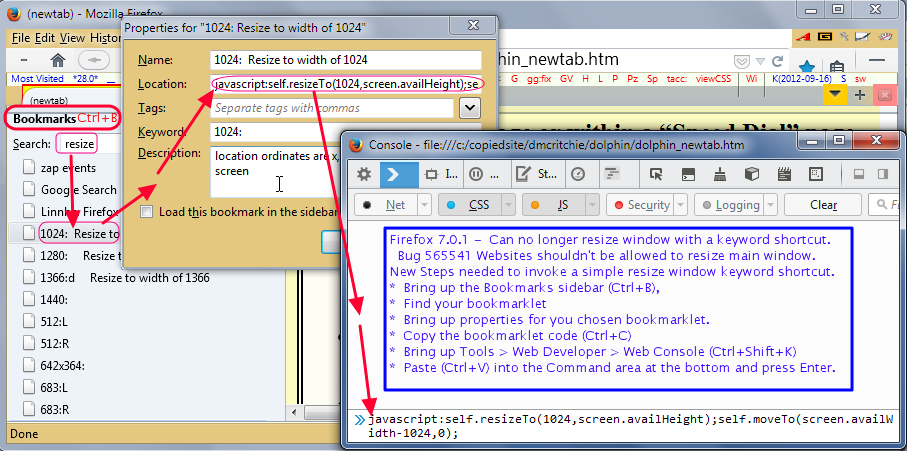Open the bookmarks list clipboard icon

[x=835, y=66]
